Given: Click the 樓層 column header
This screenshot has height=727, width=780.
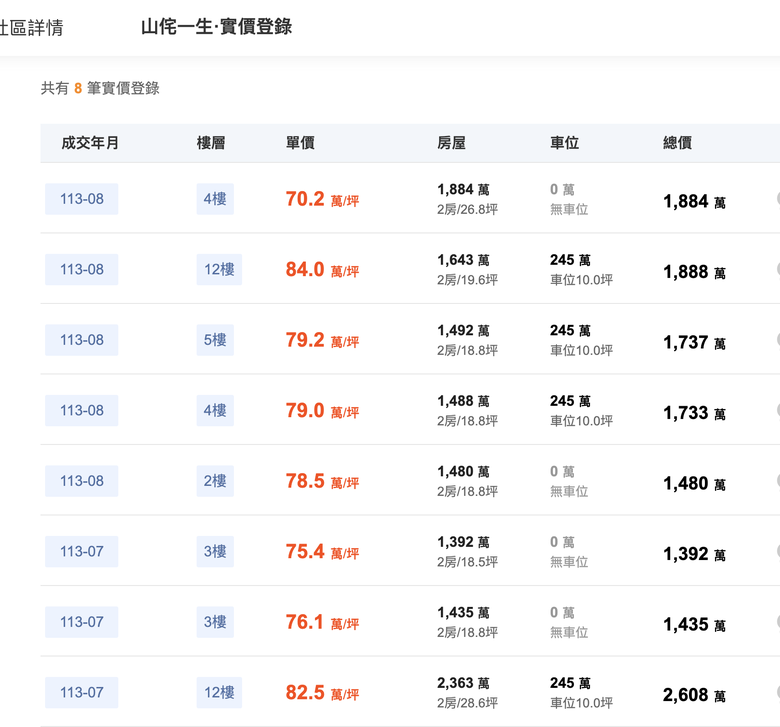Looking at the screenshot, I should (x=211, y=143).
